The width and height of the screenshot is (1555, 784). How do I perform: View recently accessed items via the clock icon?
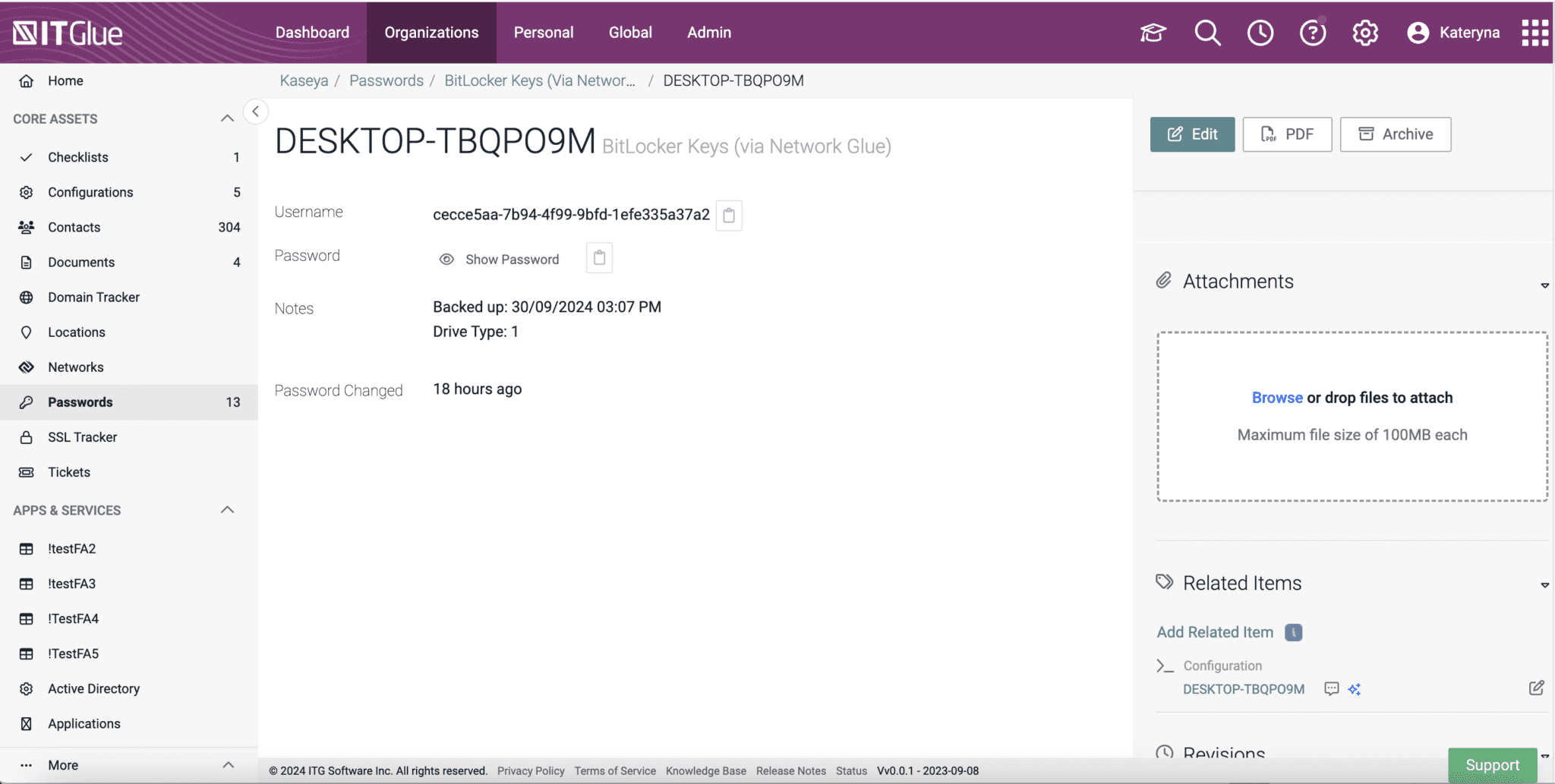pos(1260,32)
